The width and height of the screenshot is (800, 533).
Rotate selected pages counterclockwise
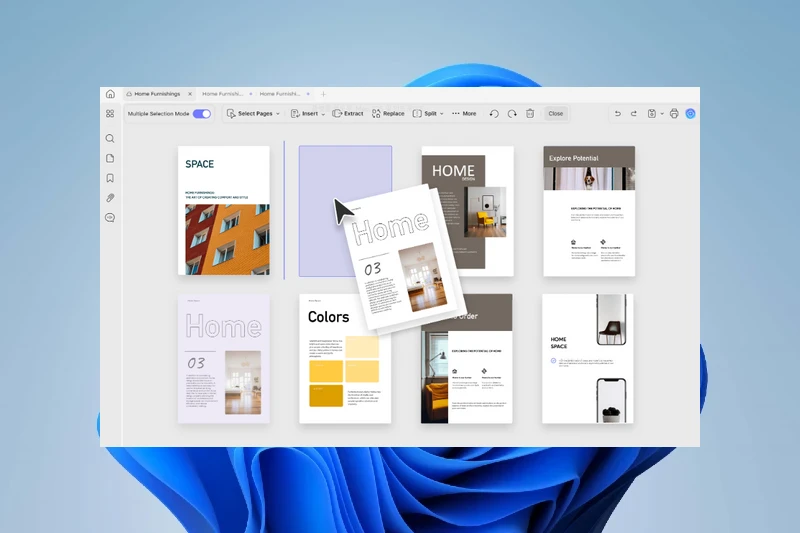(x=494, y=114)
